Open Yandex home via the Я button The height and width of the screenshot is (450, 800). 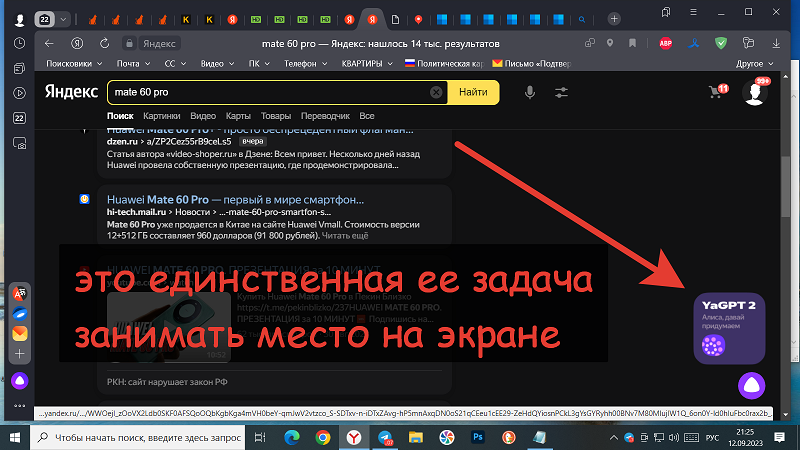pos(77,44)
